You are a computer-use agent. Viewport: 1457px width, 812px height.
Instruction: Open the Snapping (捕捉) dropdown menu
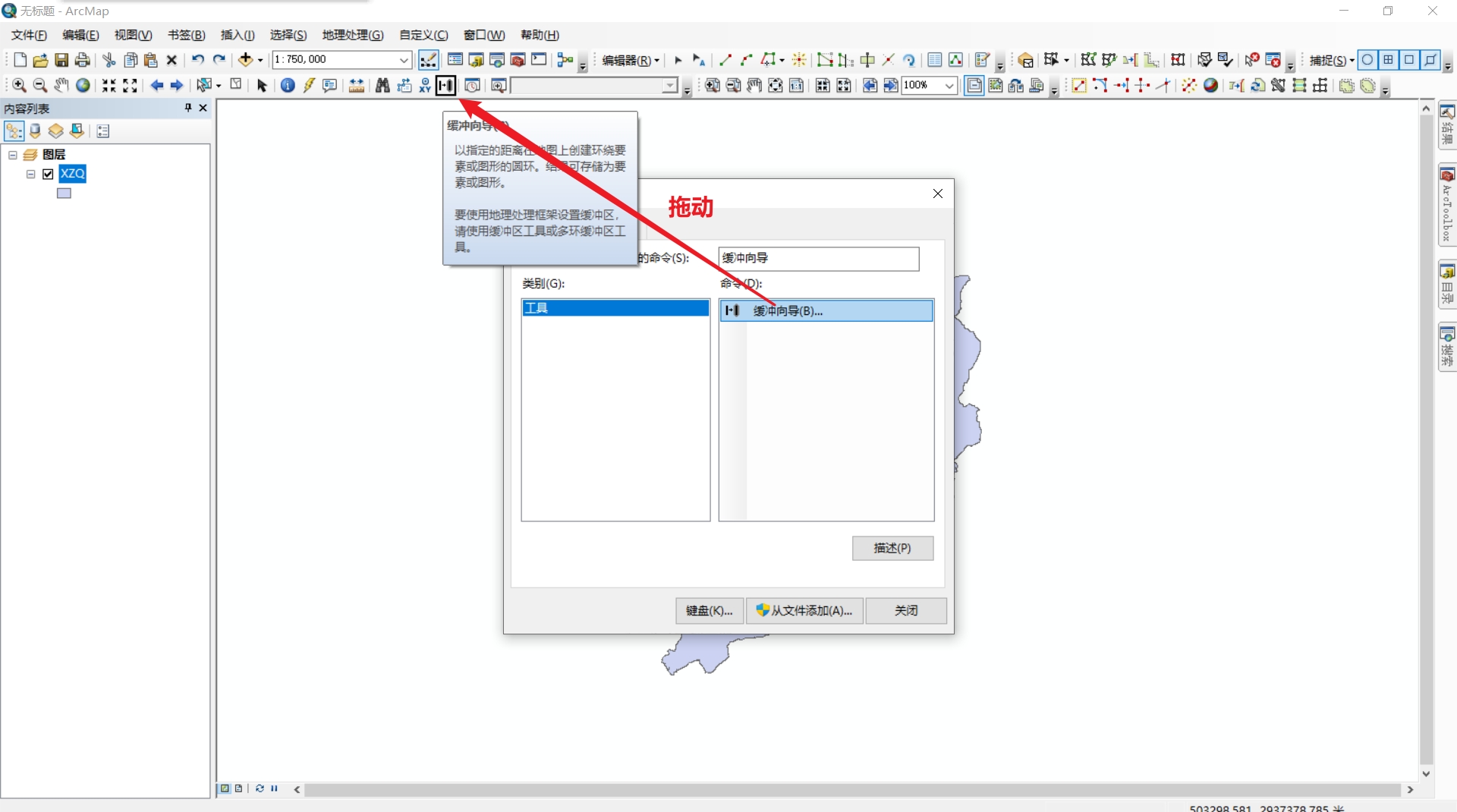(1332, 60)
